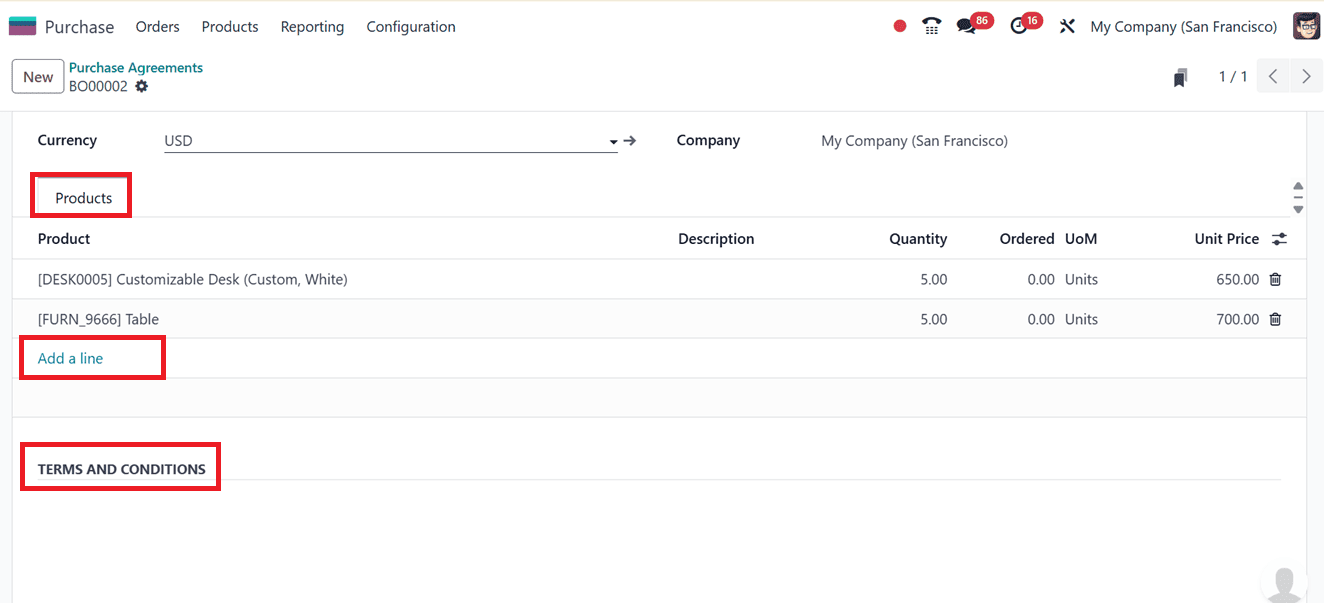
Task: Click Add a line in the product list
Action: (x=69, y=357)
